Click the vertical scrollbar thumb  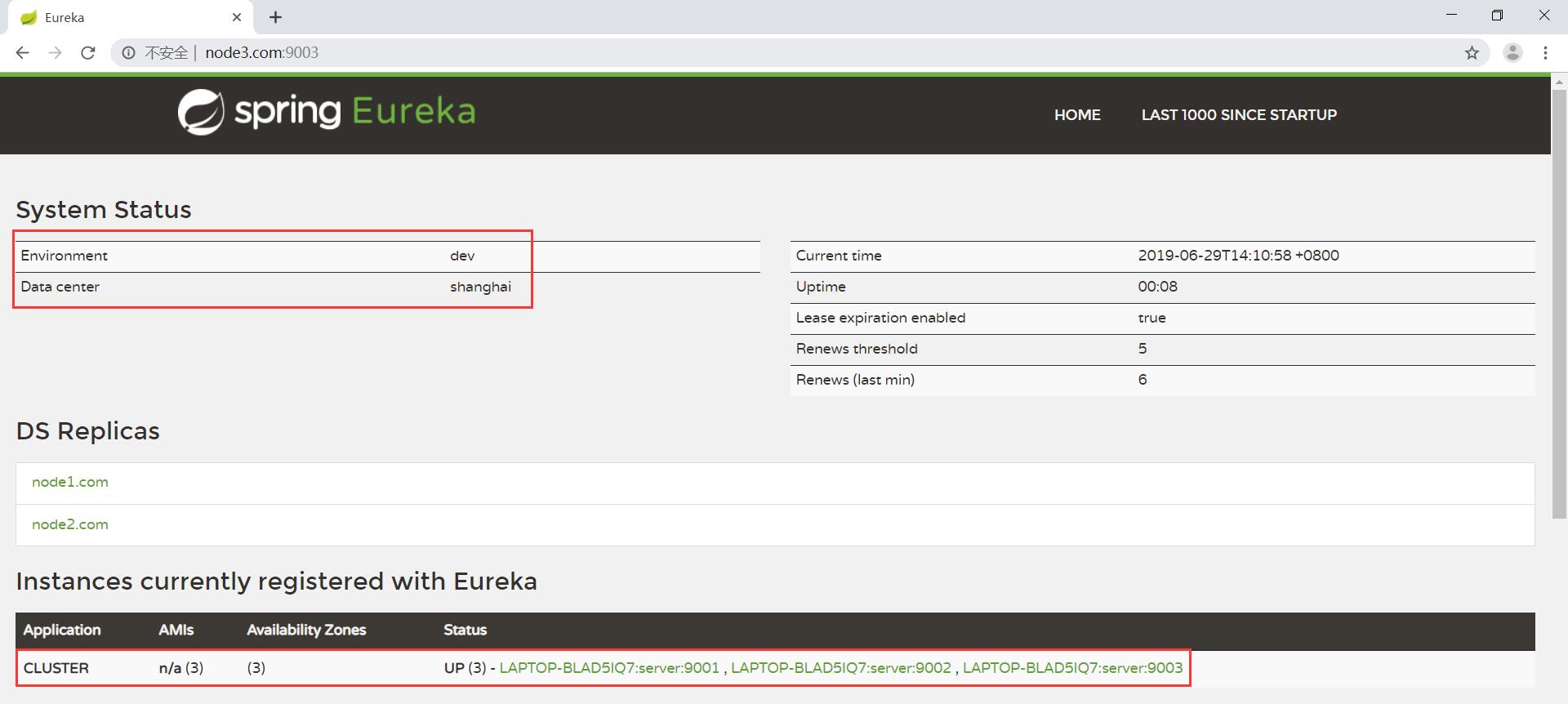coord(1559,302)
